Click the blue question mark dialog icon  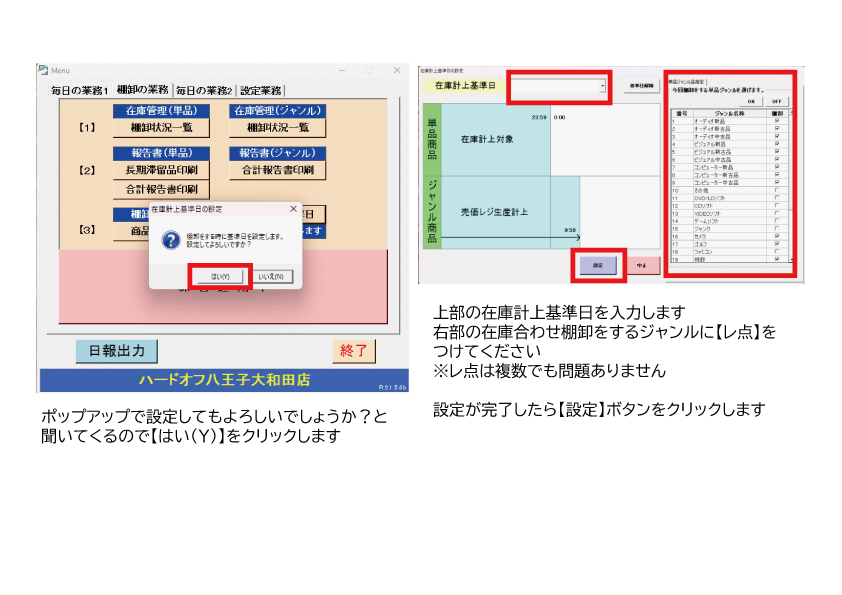(169, 239)
